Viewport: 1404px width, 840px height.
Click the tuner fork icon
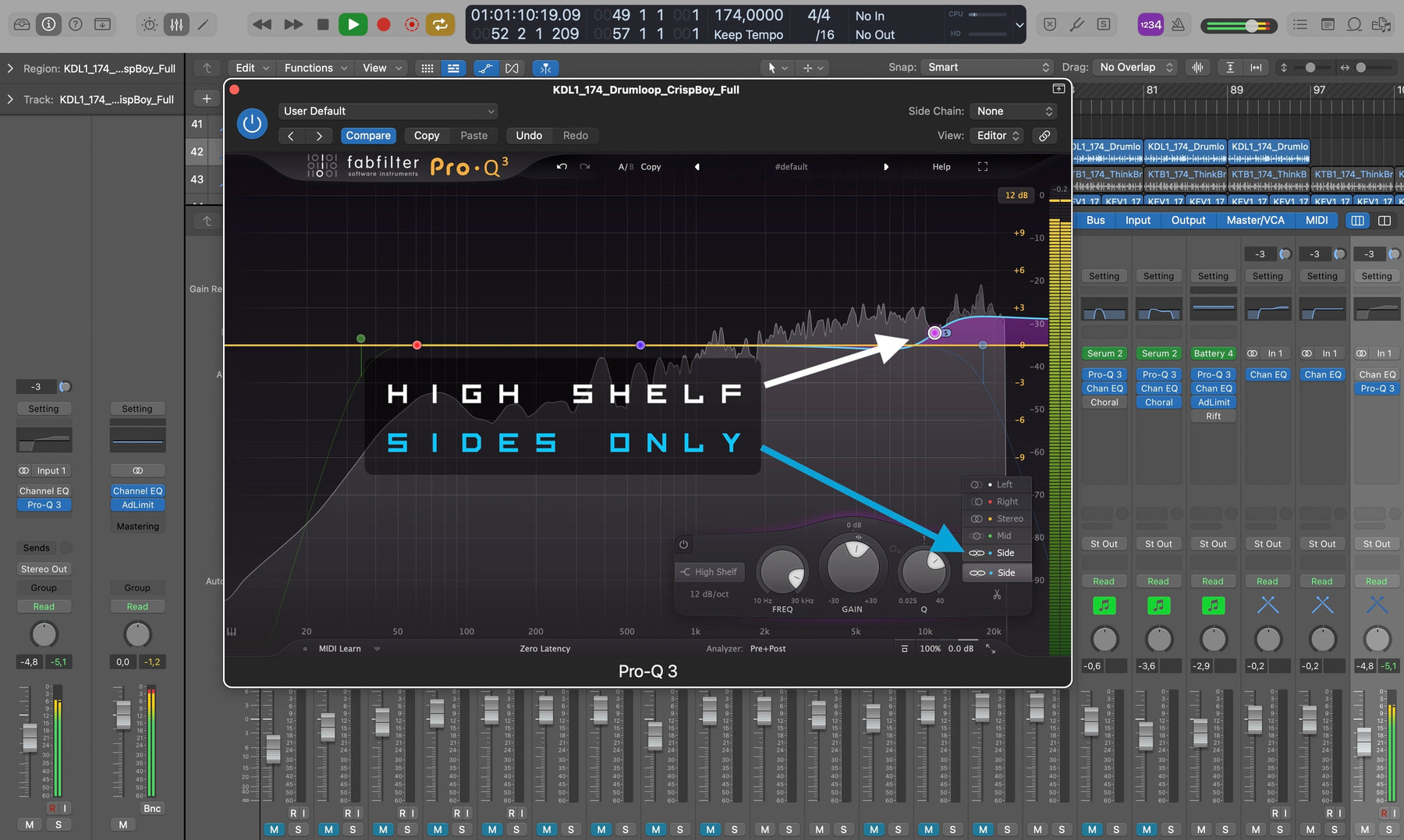coord(1077,24)
